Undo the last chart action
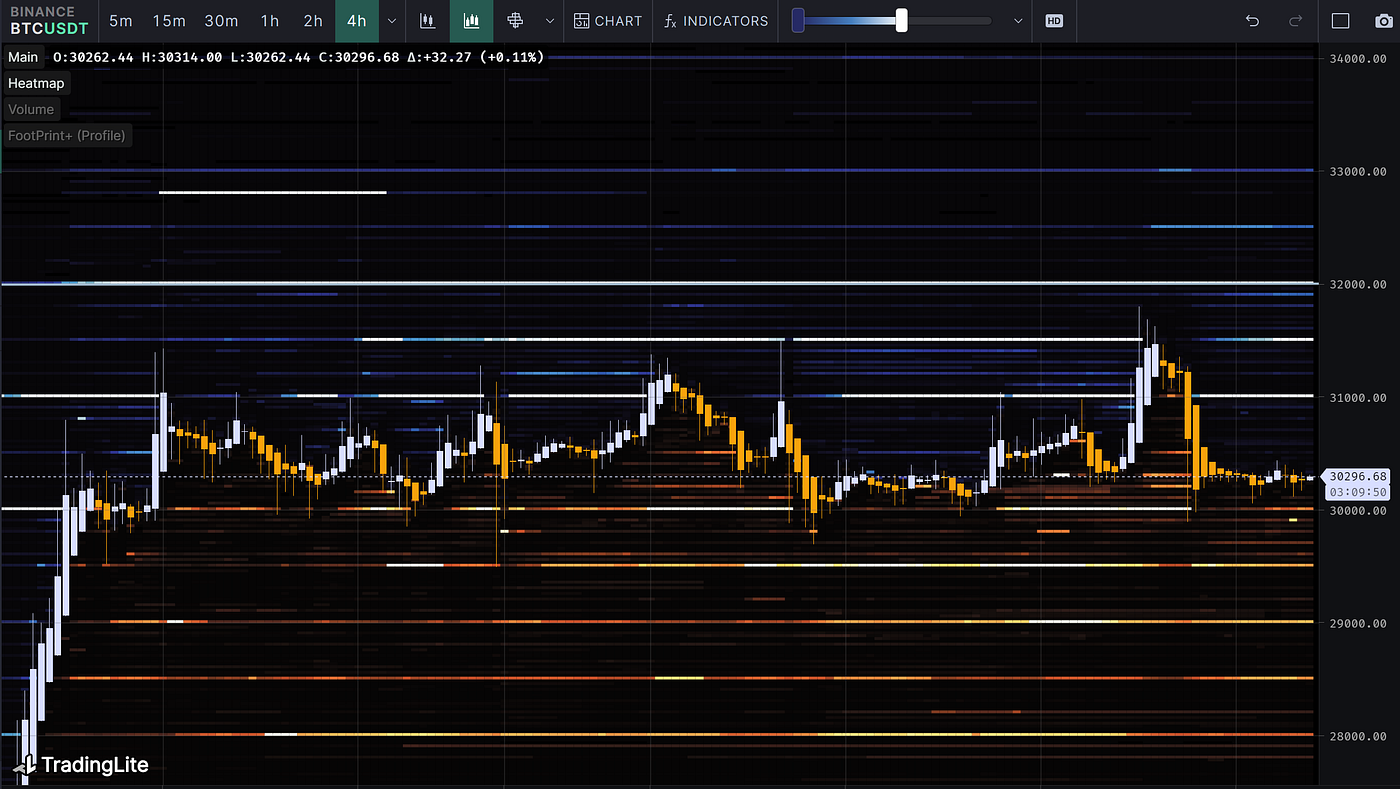 pos(1252,21)
